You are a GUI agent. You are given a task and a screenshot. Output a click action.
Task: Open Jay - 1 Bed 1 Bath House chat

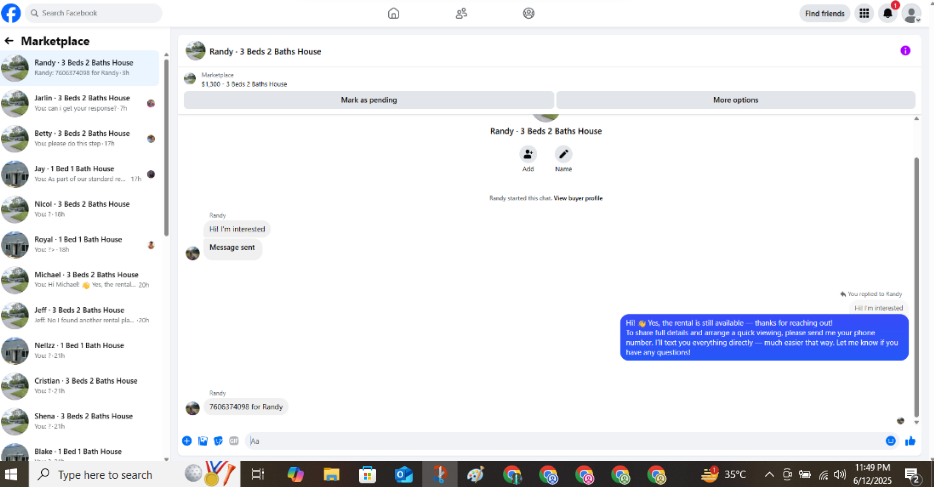point(80,174)
